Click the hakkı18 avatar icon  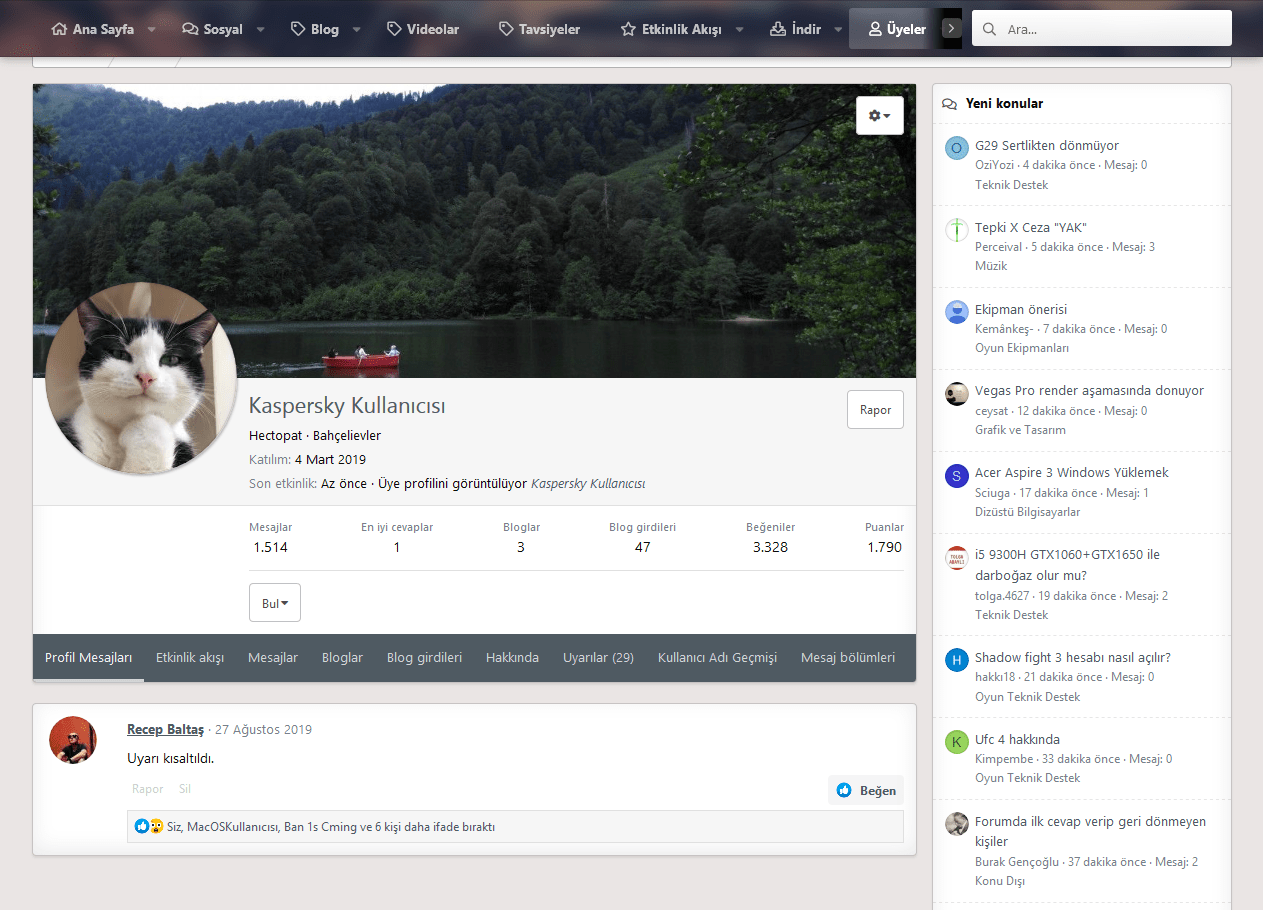pyautogui.click(x=957, y=660)
